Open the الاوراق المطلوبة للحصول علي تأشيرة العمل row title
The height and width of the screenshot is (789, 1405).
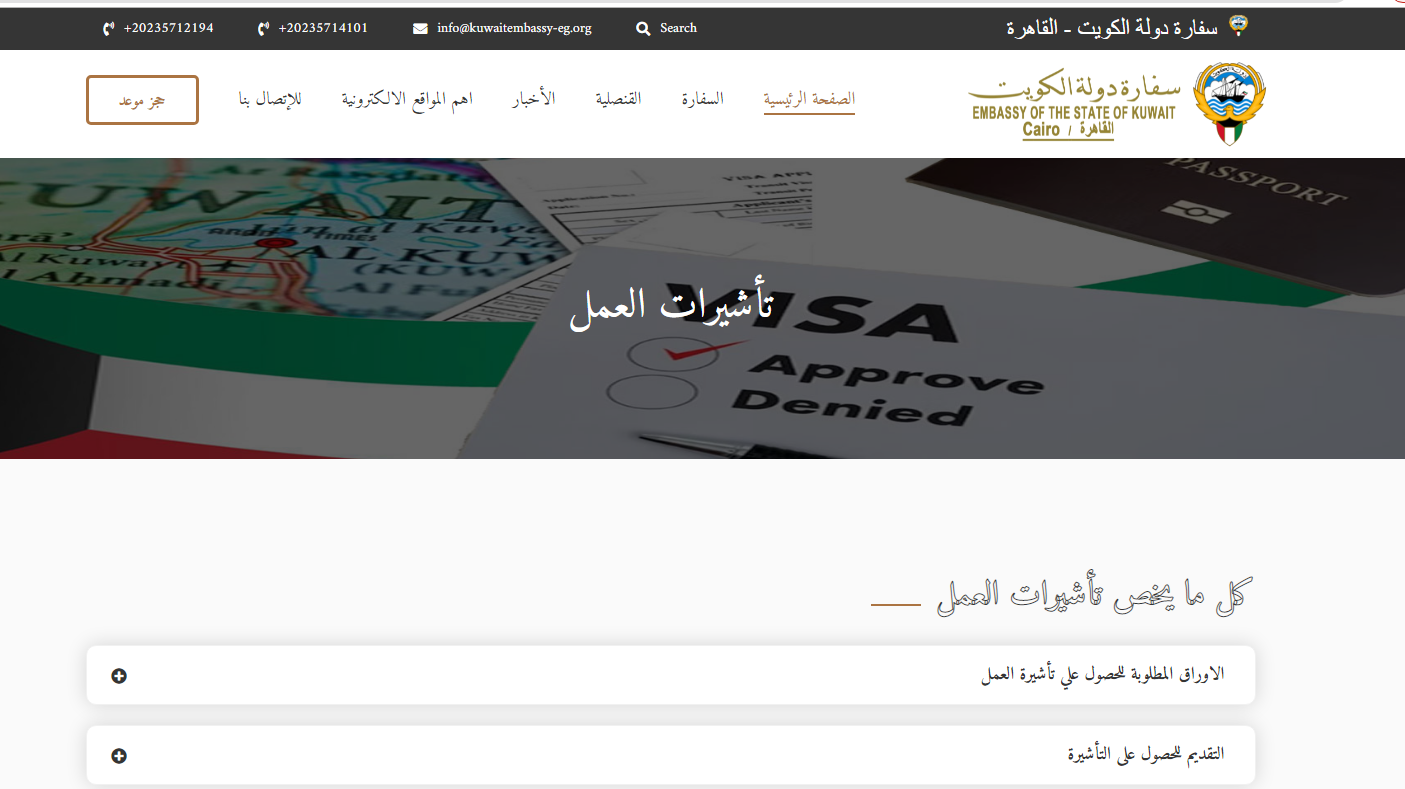[x=1102, y=675]
